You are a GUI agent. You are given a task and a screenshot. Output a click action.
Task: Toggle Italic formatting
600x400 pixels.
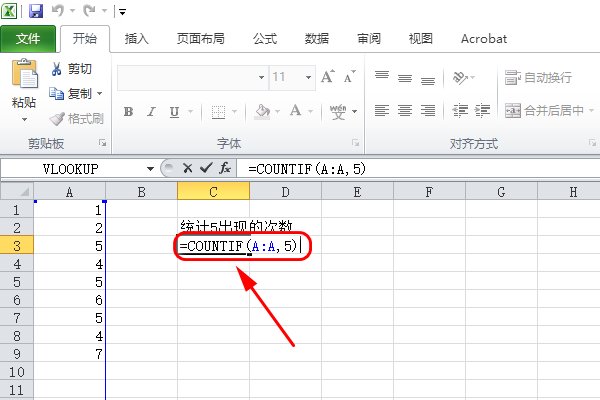[152, 112]
